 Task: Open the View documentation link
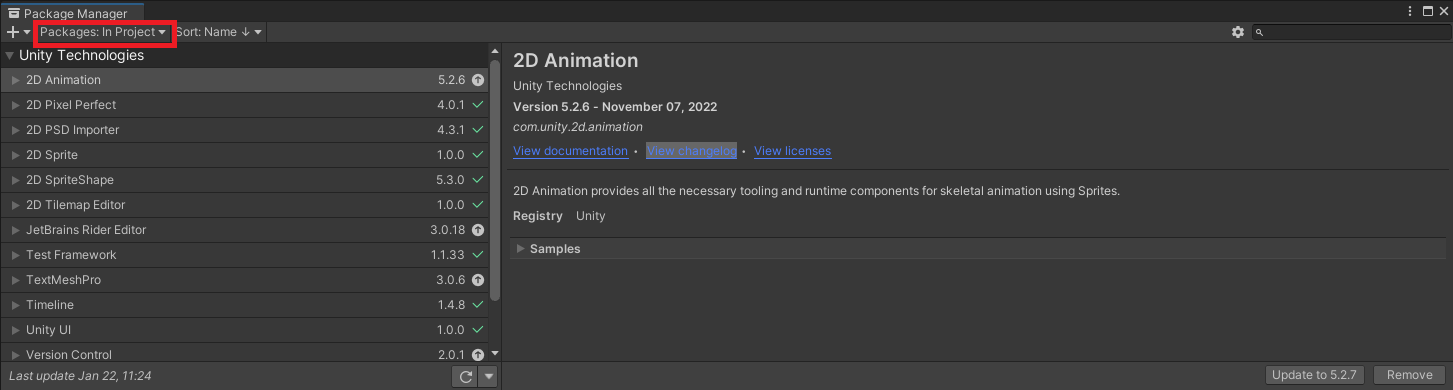(570, 151)
